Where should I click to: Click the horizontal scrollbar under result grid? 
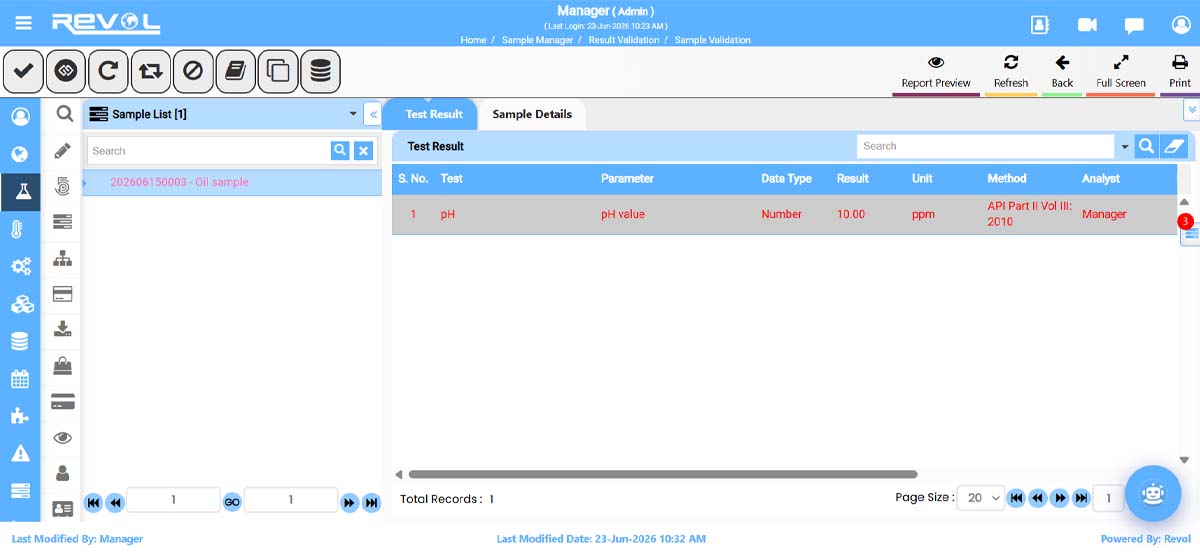(663, 474)
